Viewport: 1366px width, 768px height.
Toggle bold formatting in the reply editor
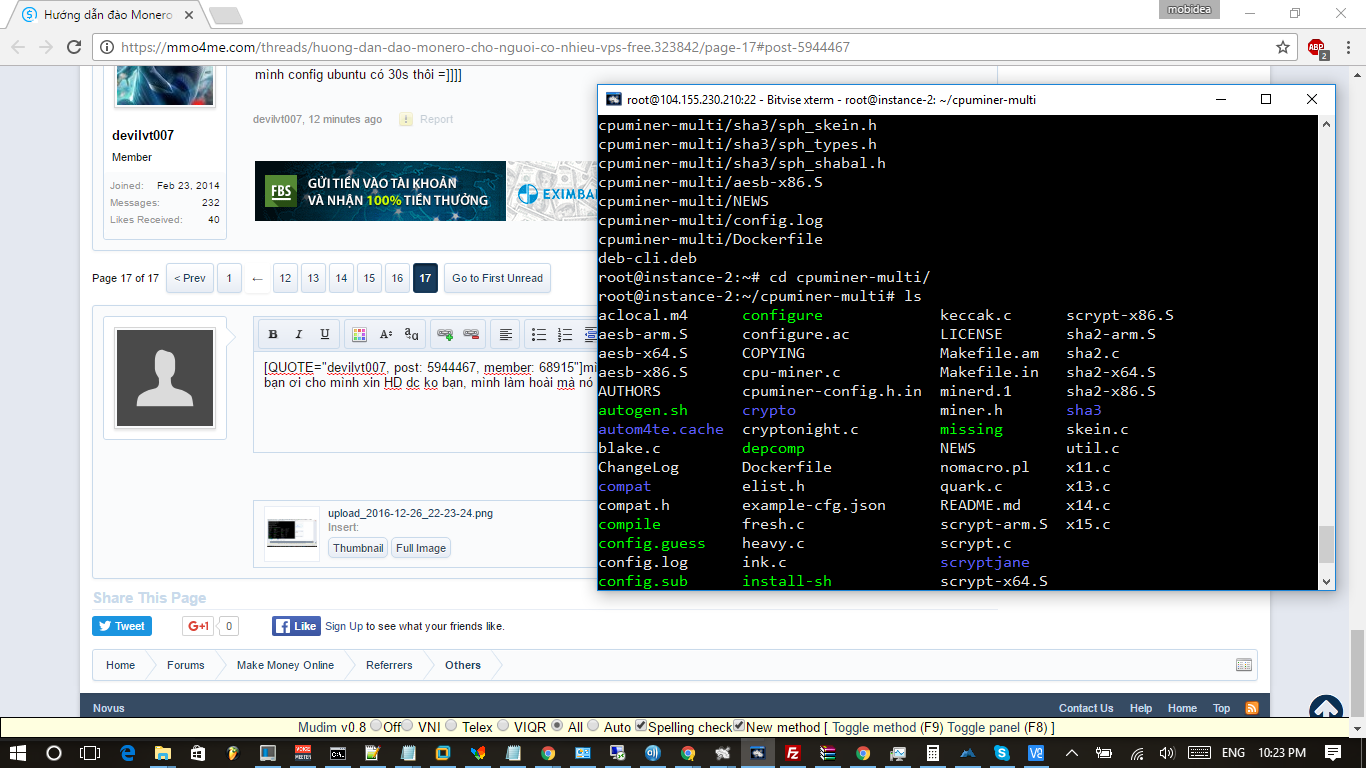[272, 334]
